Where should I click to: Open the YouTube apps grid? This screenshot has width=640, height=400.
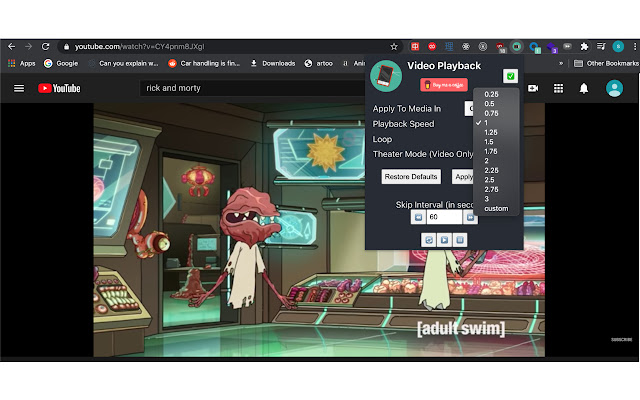(x=558, y=88)
